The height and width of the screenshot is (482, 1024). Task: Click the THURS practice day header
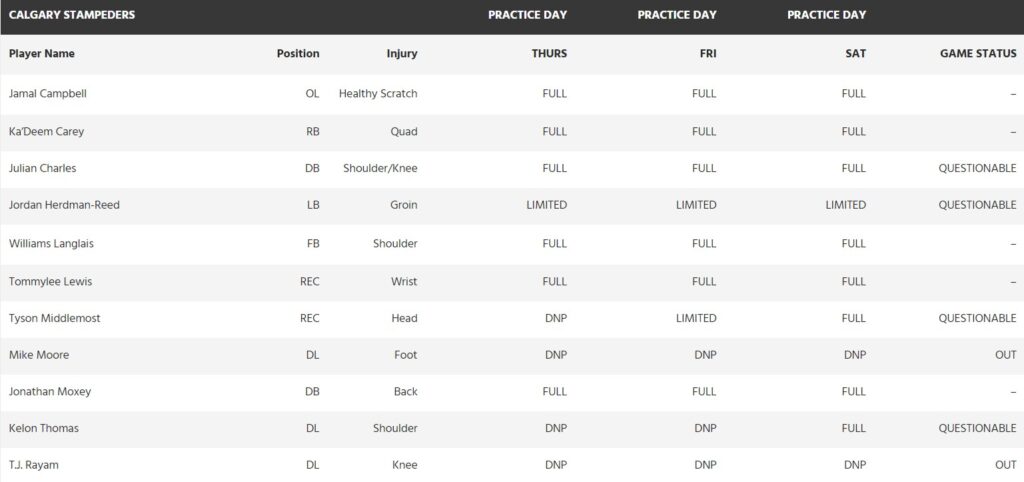tap(549, 54)
